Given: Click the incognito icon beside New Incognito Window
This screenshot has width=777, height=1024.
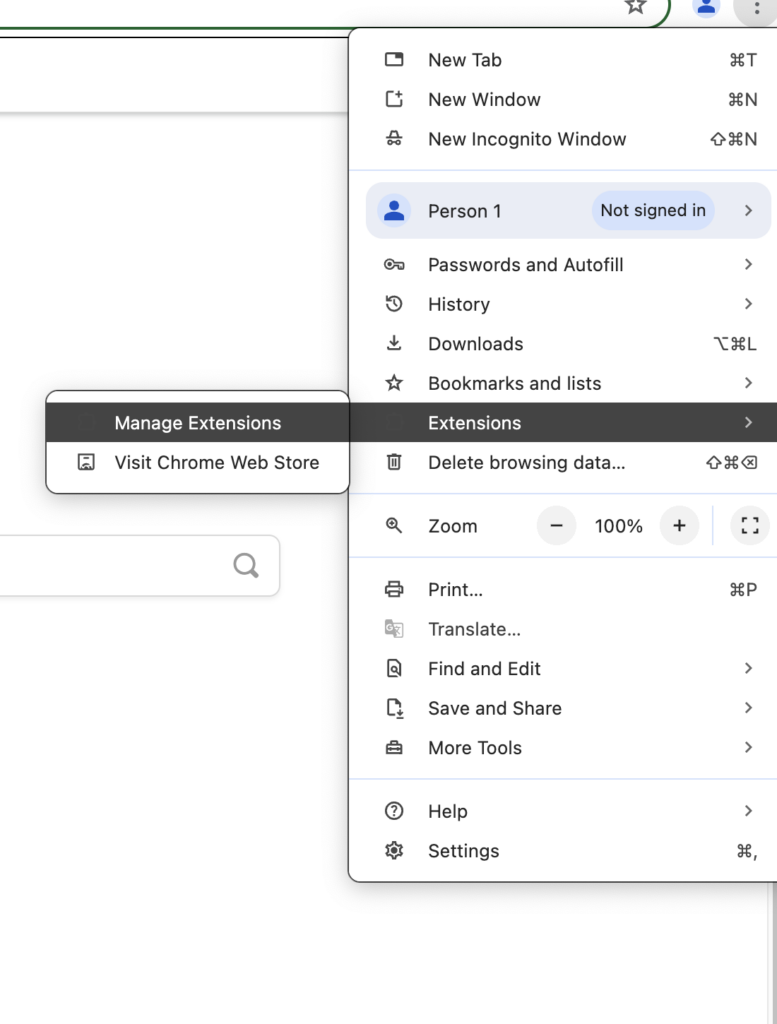Looking at the screenshot, I should coord(394,138).
